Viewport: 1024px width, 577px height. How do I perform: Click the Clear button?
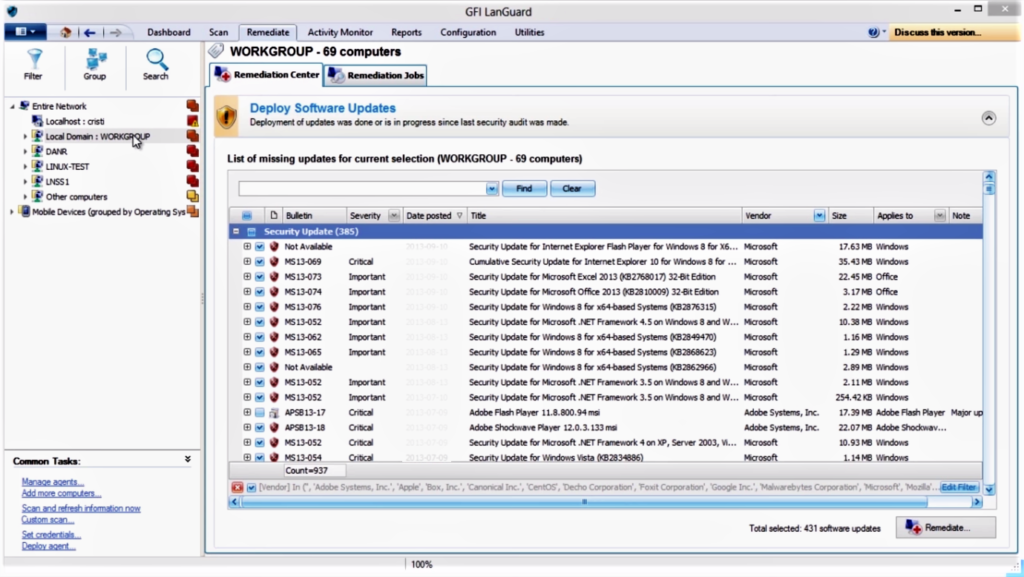pos(572,189)
